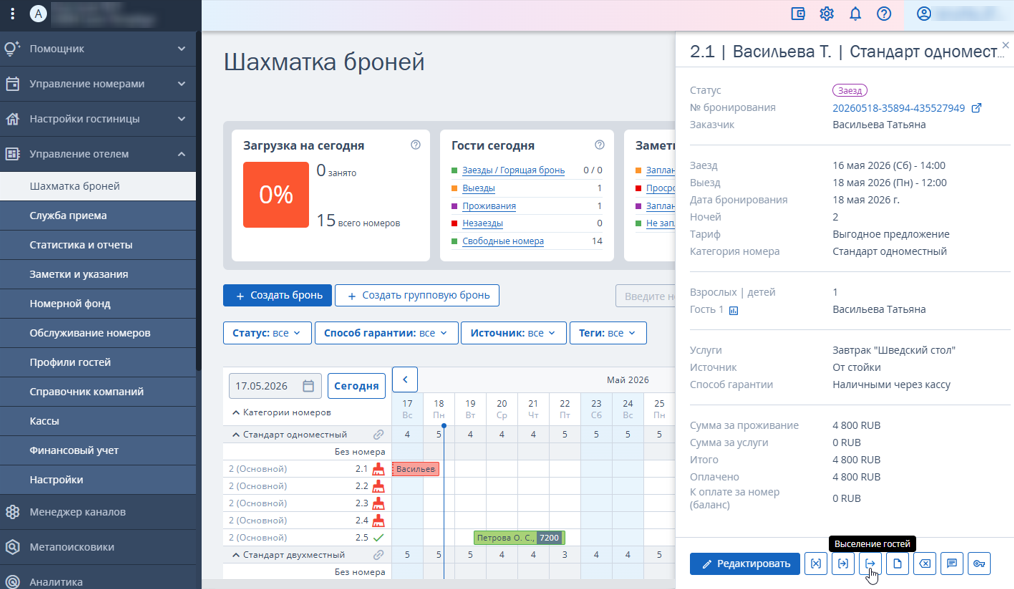Click the cleaning status icon for room 2.3
Viewport: 1014px width, 589px height.
click(x=378, y=503)
